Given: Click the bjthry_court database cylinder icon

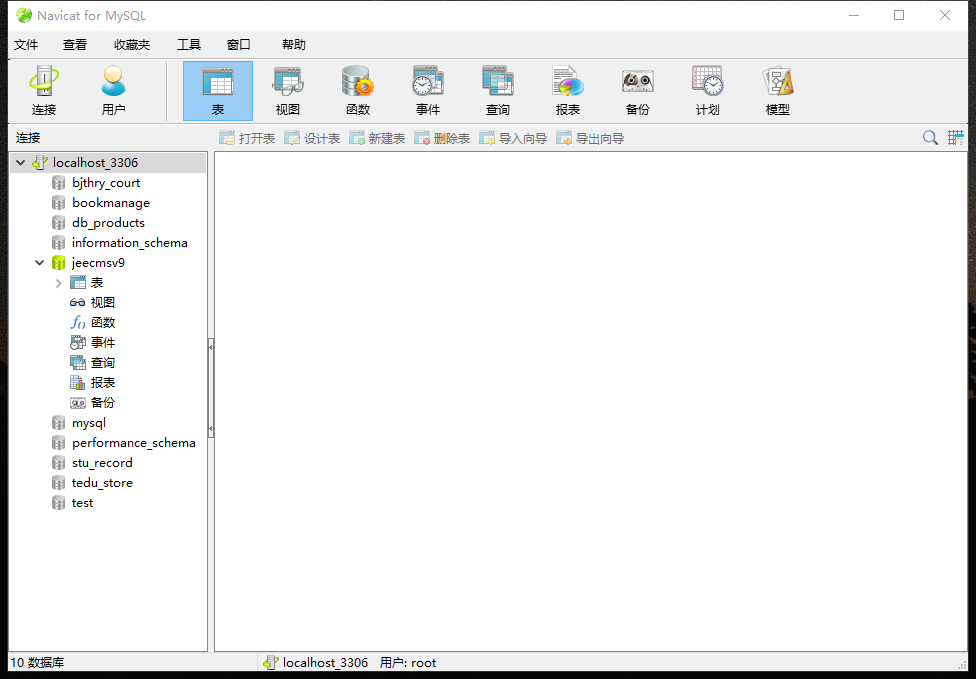Looking at the screenshot, I should 58,183.
